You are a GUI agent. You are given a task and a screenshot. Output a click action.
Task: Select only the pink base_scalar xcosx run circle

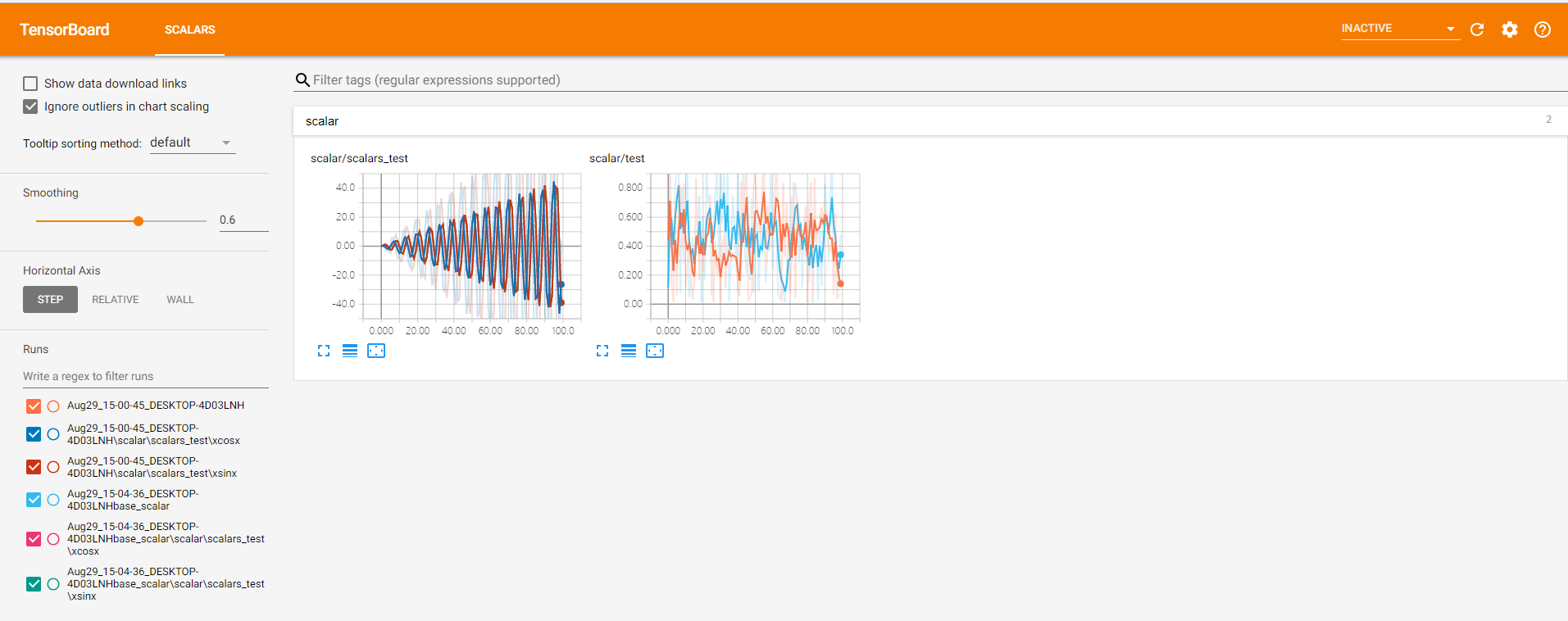pyautogui.click(x=53, y=539)
